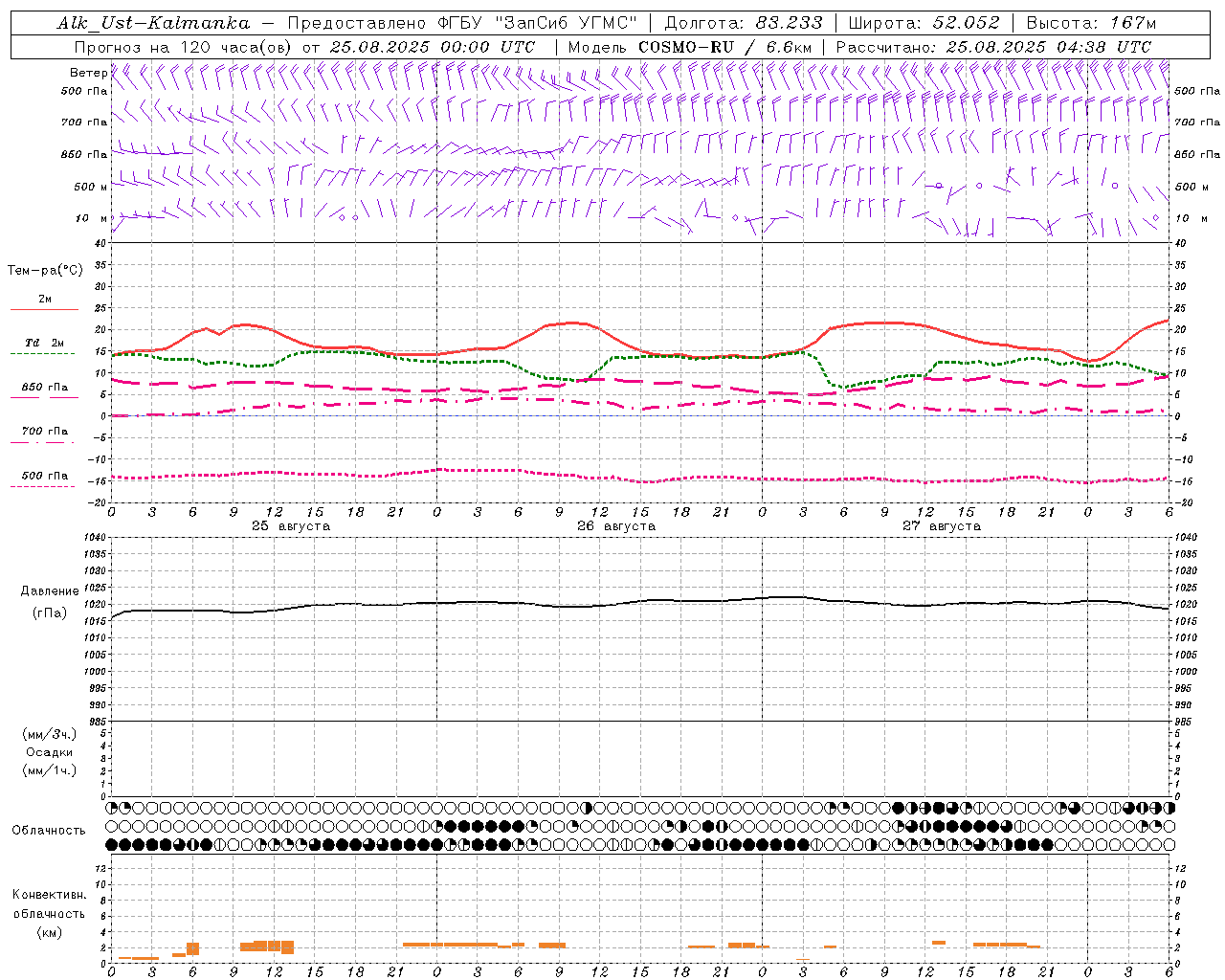1225x980 pixels.
Task: Click the '500 гПа' temperature legend entry
Action: point(45,476)
